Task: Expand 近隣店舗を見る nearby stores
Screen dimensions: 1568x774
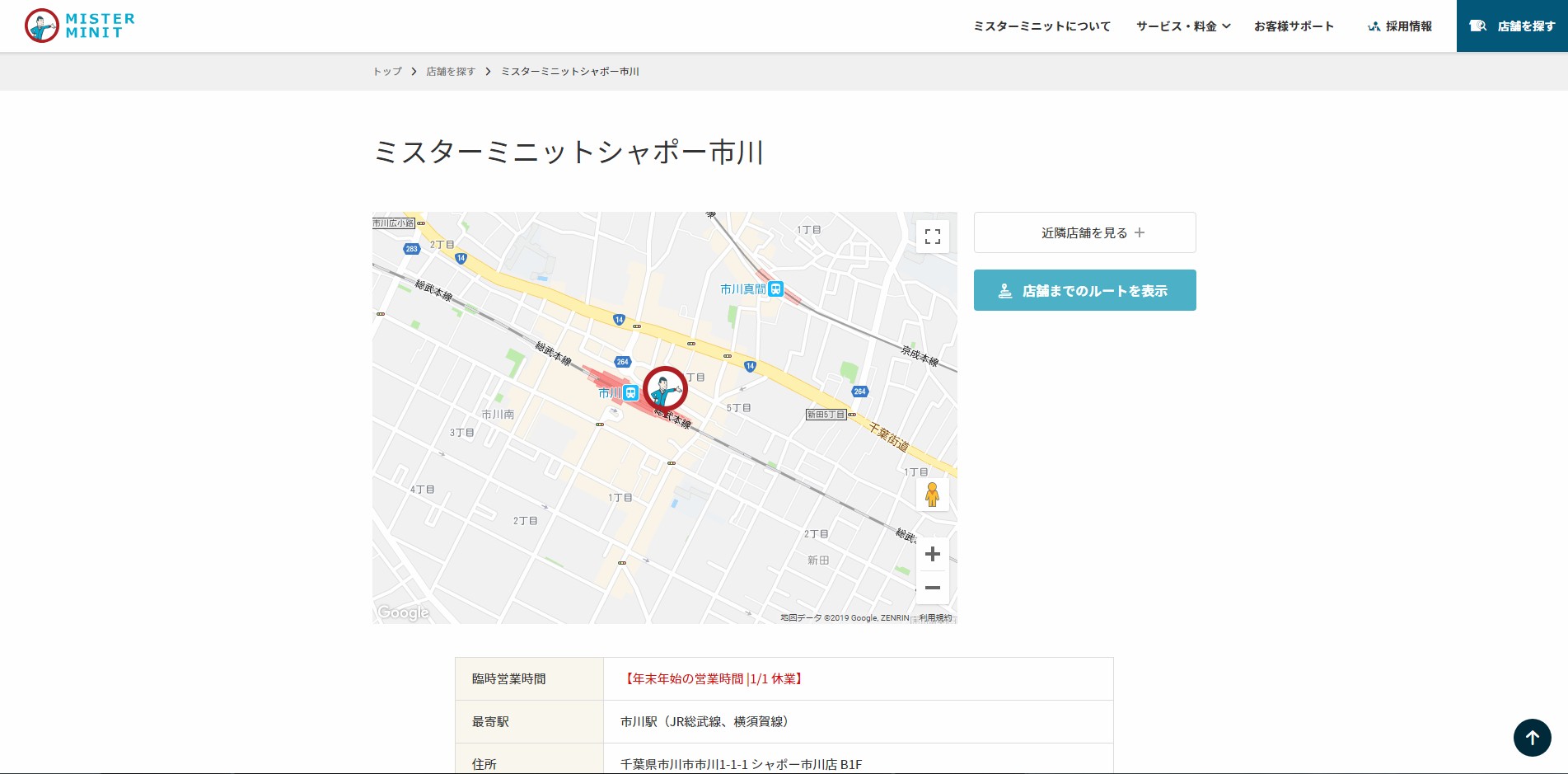Action: pyautogui.click(x=1085, y=232)
